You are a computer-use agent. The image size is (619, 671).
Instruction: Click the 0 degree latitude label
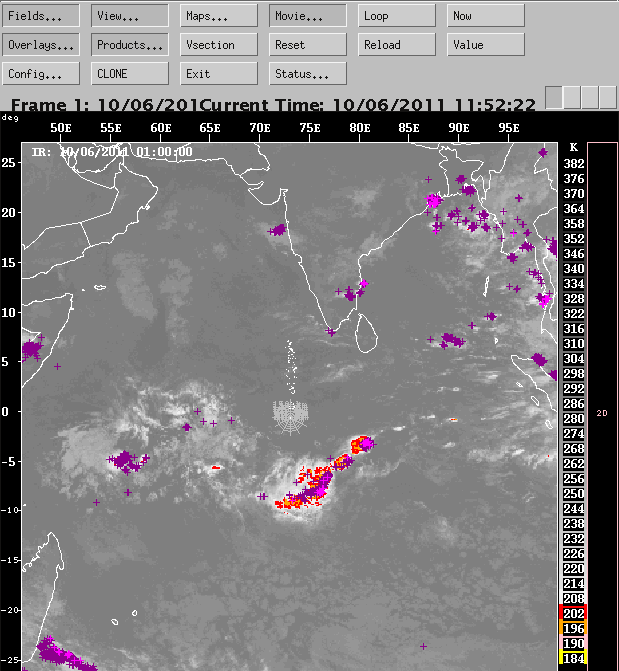click(5, 412)
